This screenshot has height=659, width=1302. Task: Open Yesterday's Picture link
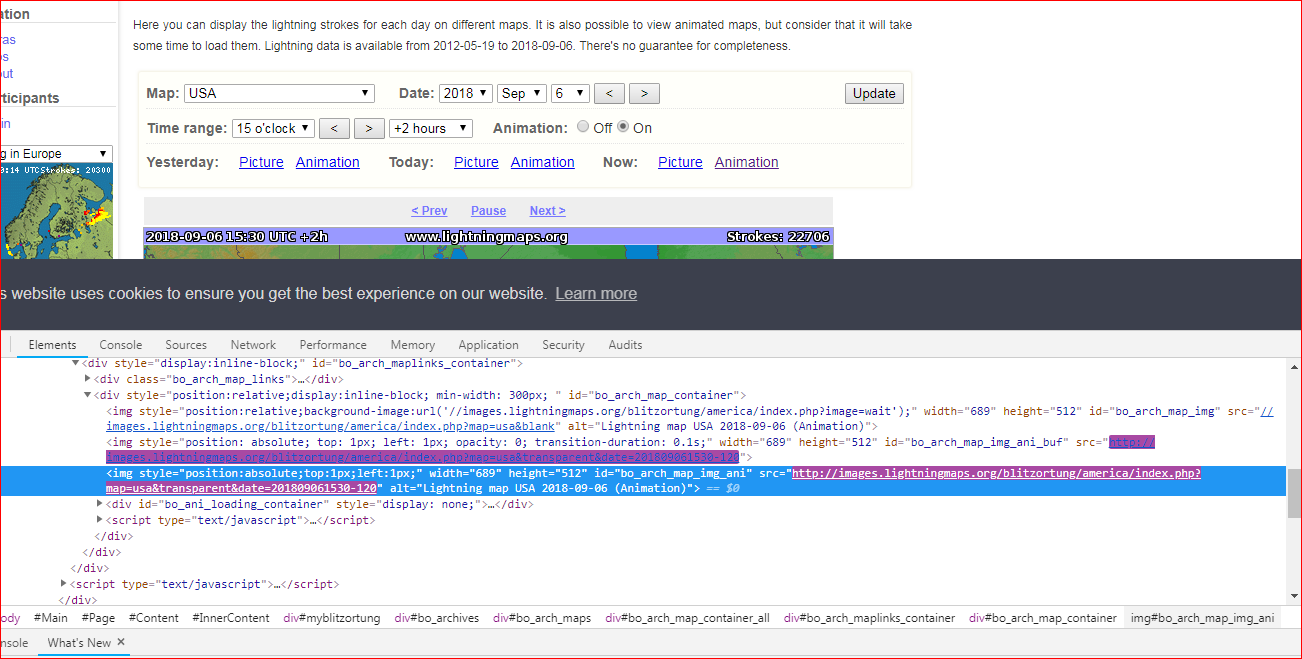click(261, 162)
